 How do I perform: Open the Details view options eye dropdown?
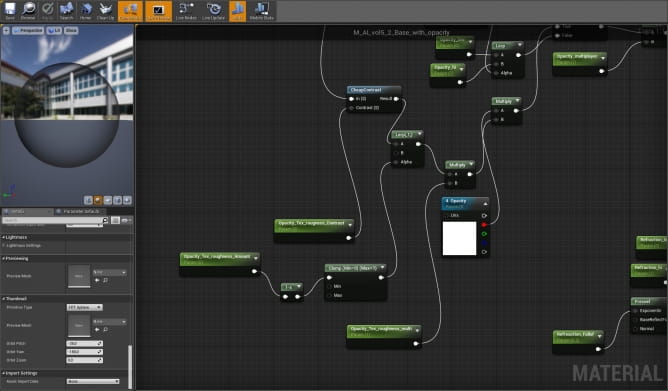pos(126,220)
